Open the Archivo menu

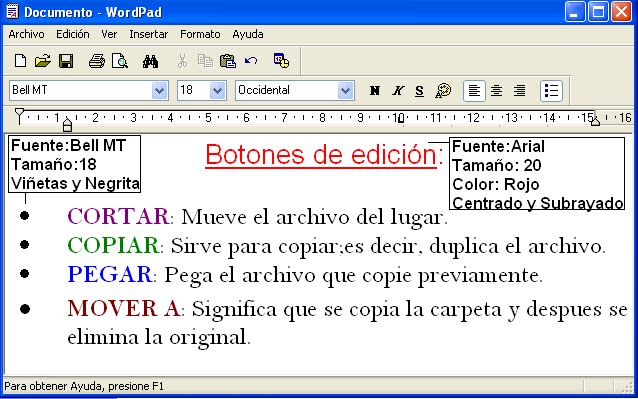click(26, 34)
